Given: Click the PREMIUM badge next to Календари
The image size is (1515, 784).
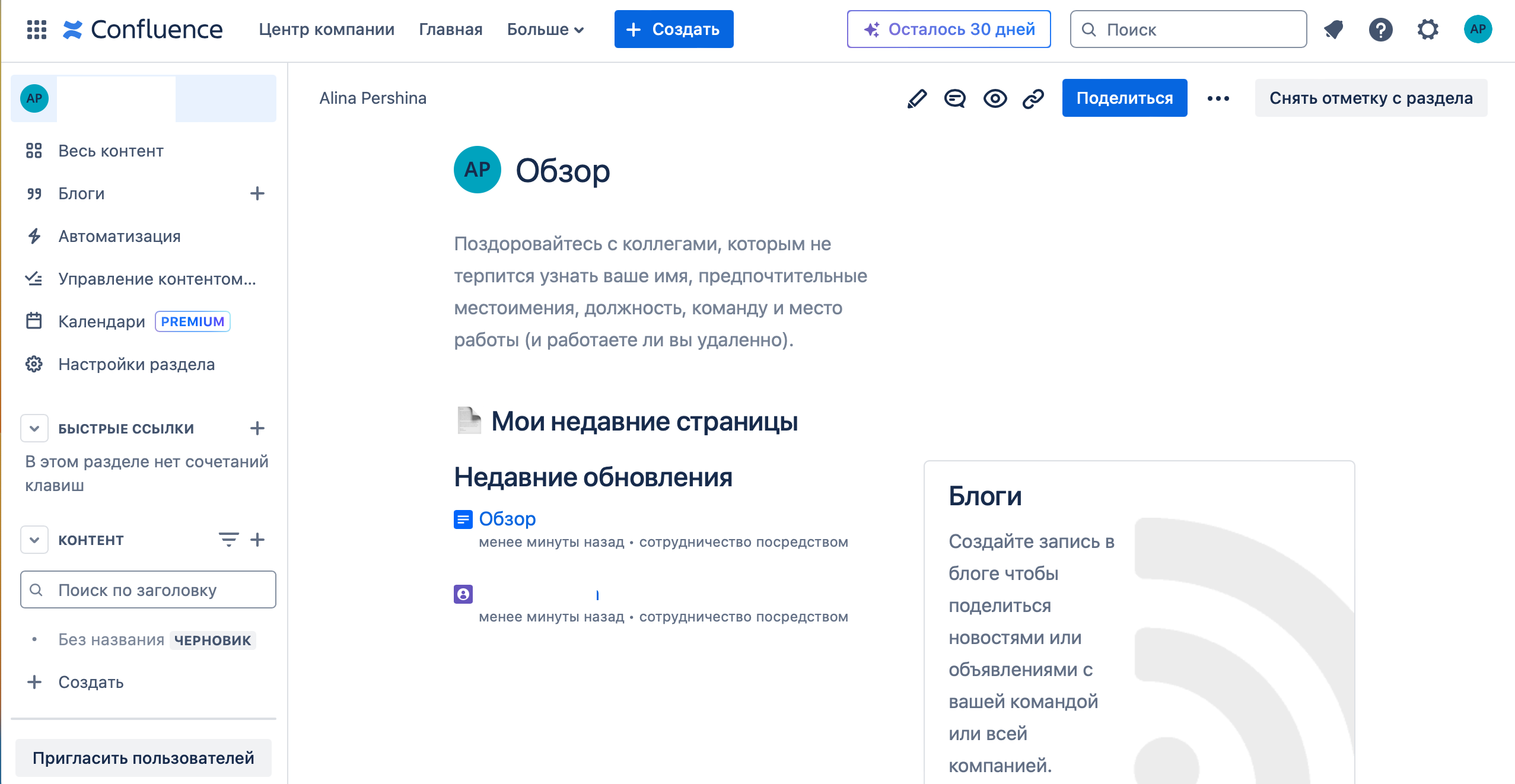Looking at the screenshot, I should (x=193, y=321).
